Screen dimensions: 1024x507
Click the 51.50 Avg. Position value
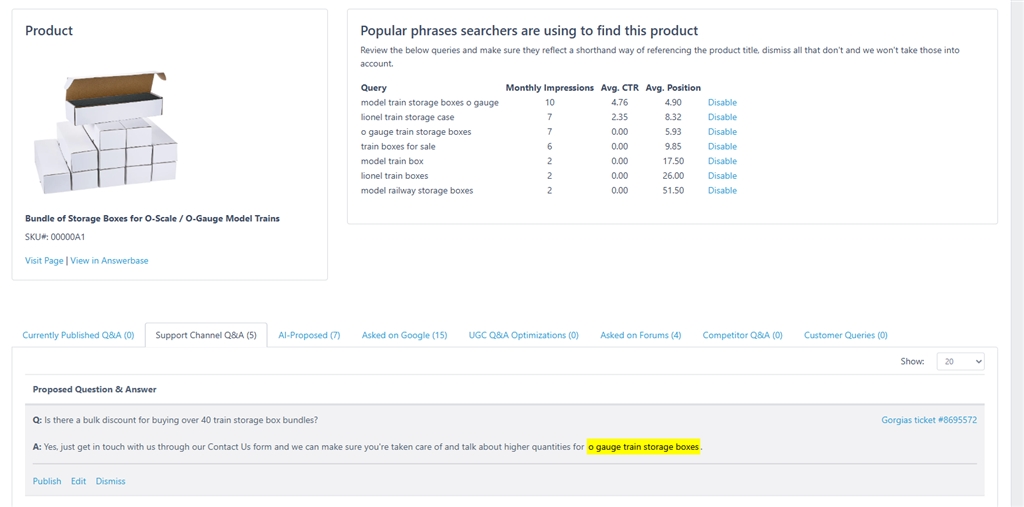tap(673, 191)
